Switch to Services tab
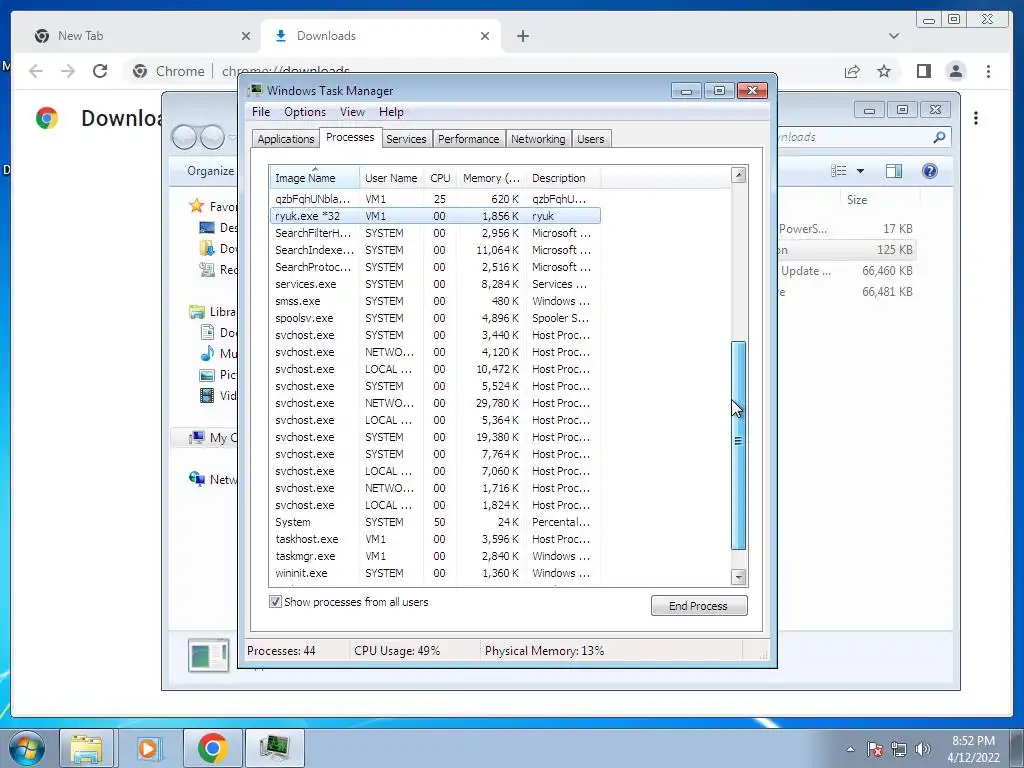The image size is (1024, 768). pos(406,139)
